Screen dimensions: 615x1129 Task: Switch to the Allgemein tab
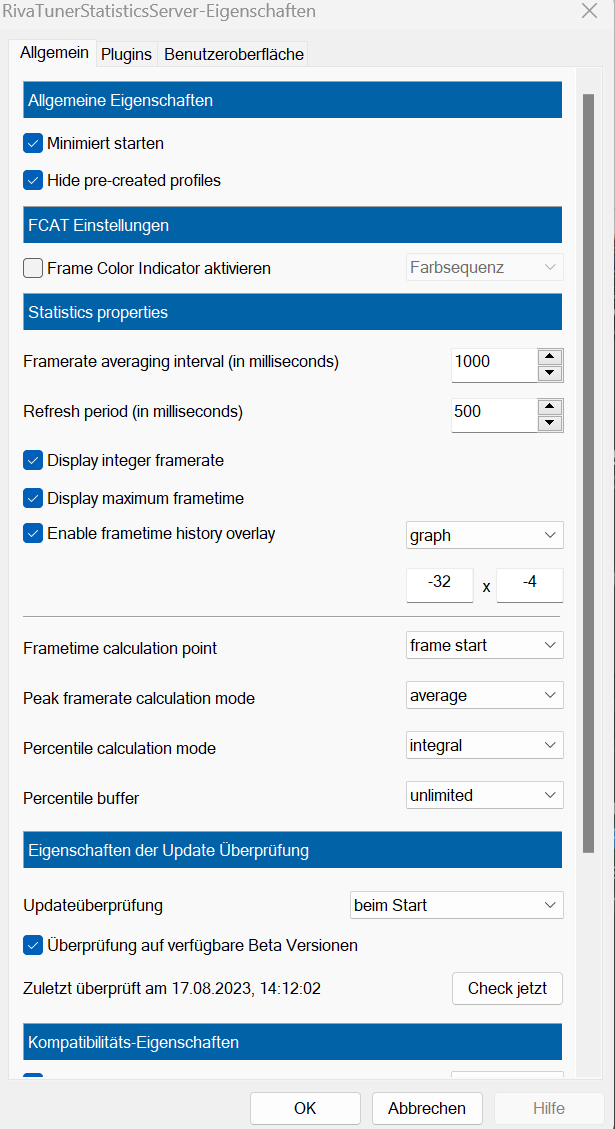coord(54,53)
